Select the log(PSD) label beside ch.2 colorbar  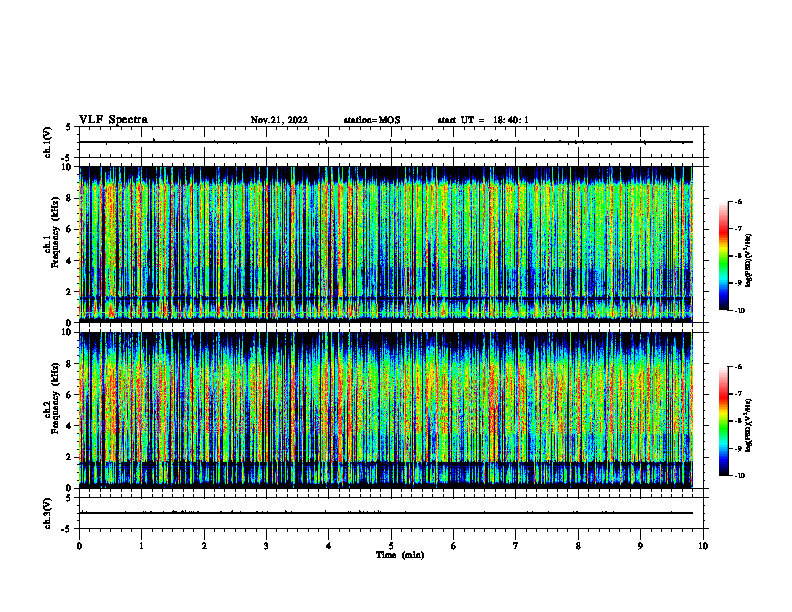tap(749, 425)
